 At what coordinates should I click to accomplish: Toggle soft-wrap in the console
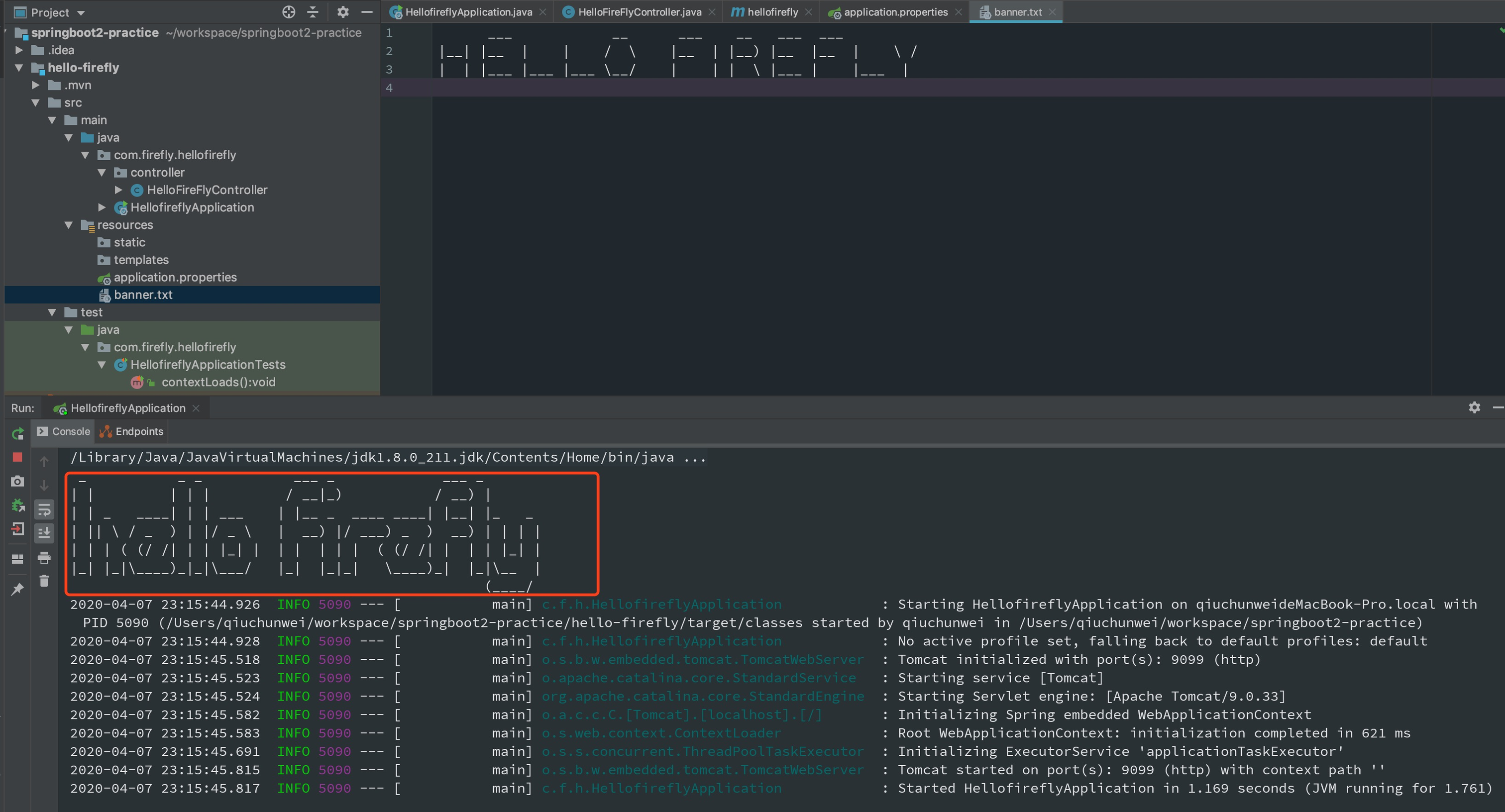point(44,509)
